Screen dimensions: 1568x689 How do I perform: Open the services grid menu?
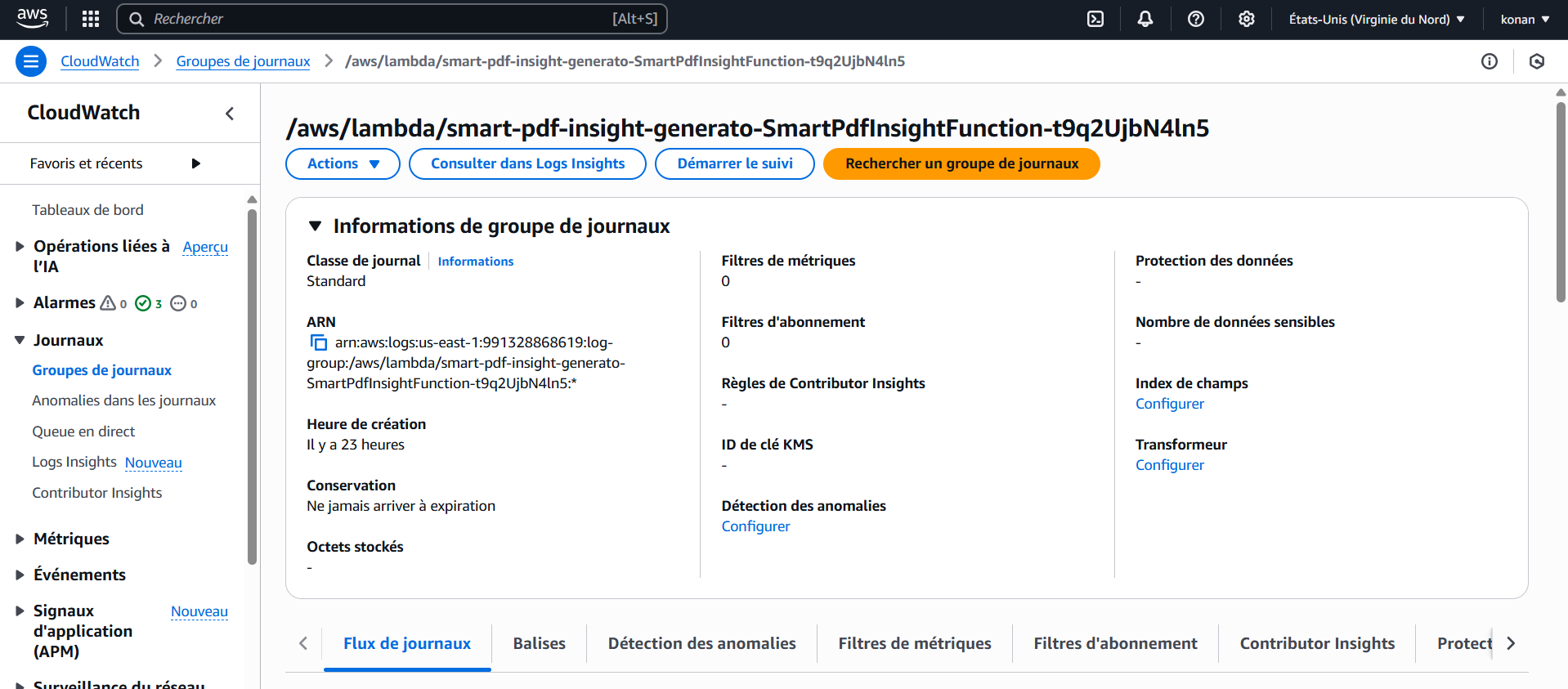[x=91, y=19]
